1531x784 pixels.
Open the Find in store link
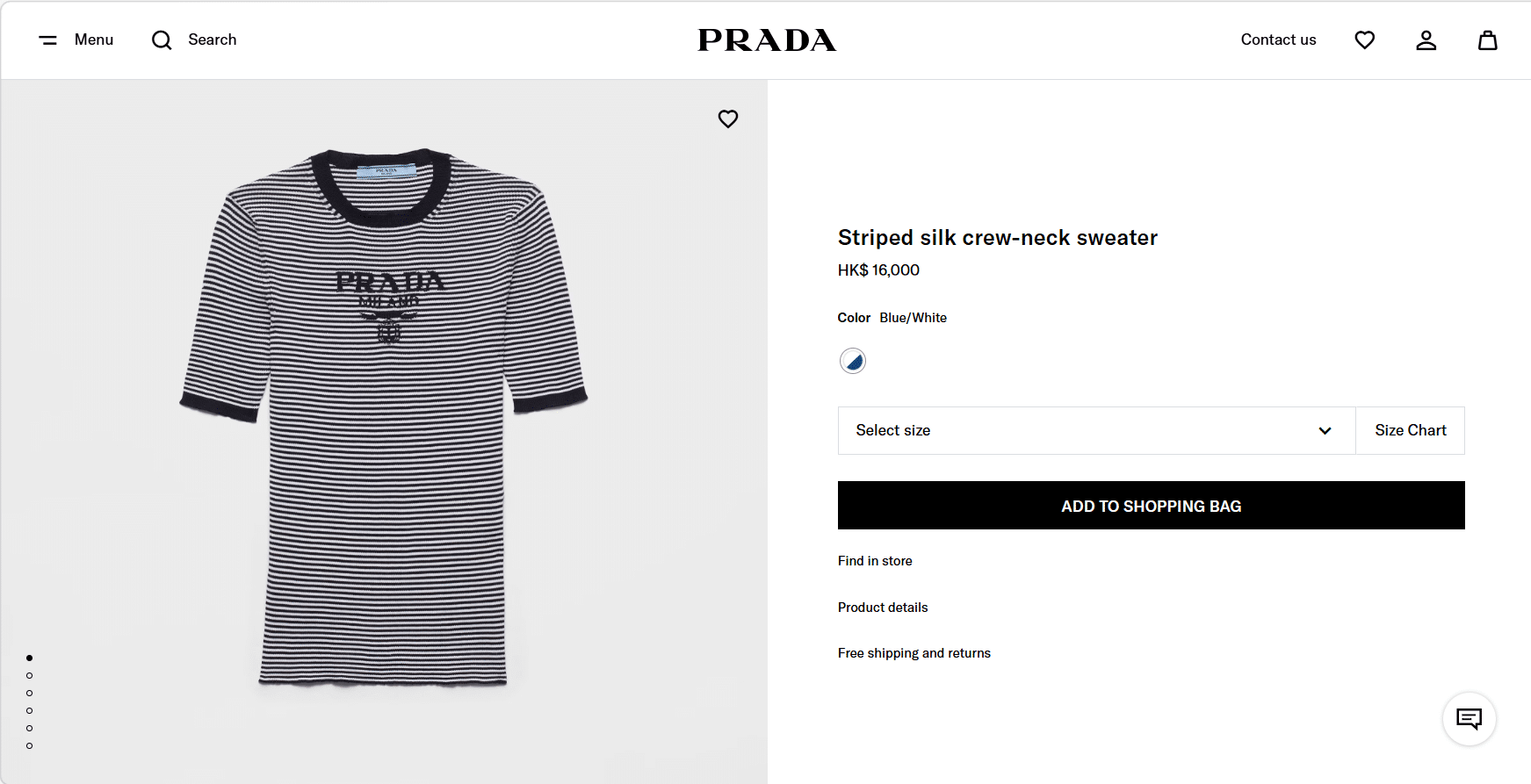point(875,561)
